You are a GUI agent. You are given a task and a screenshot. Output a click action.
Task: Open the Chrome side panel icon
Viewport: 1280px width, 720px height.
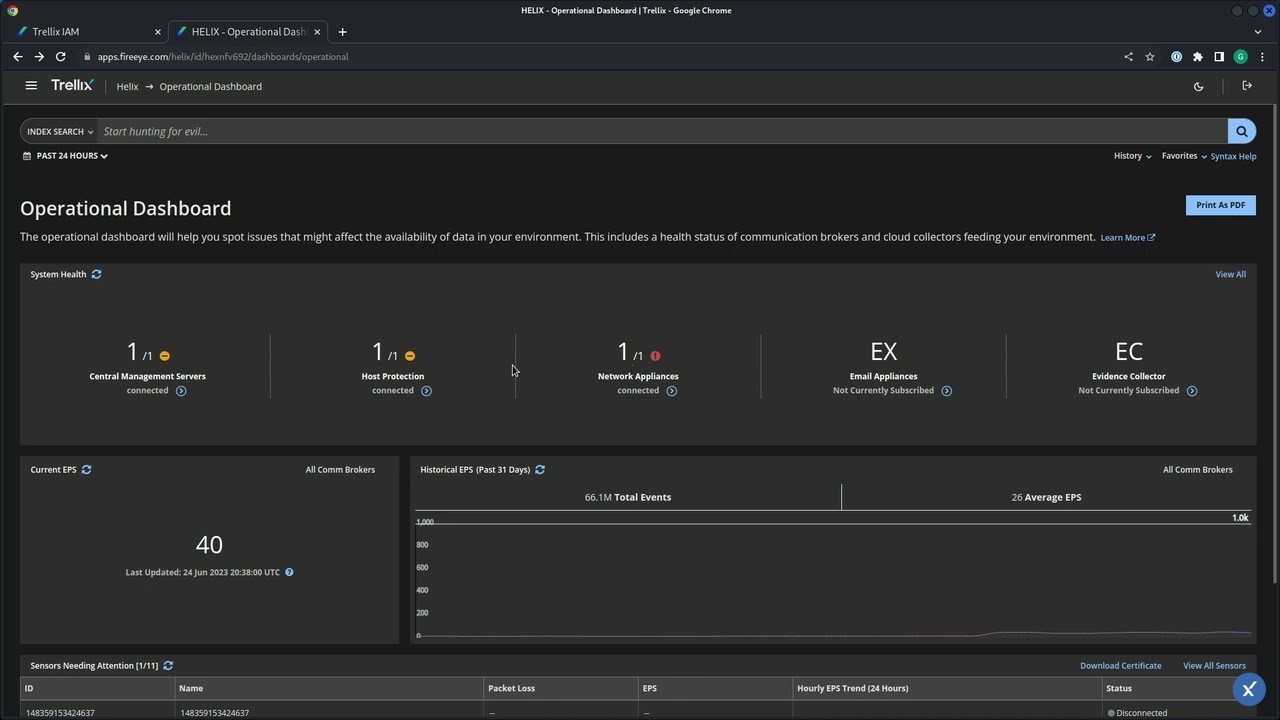(1219, 57)
